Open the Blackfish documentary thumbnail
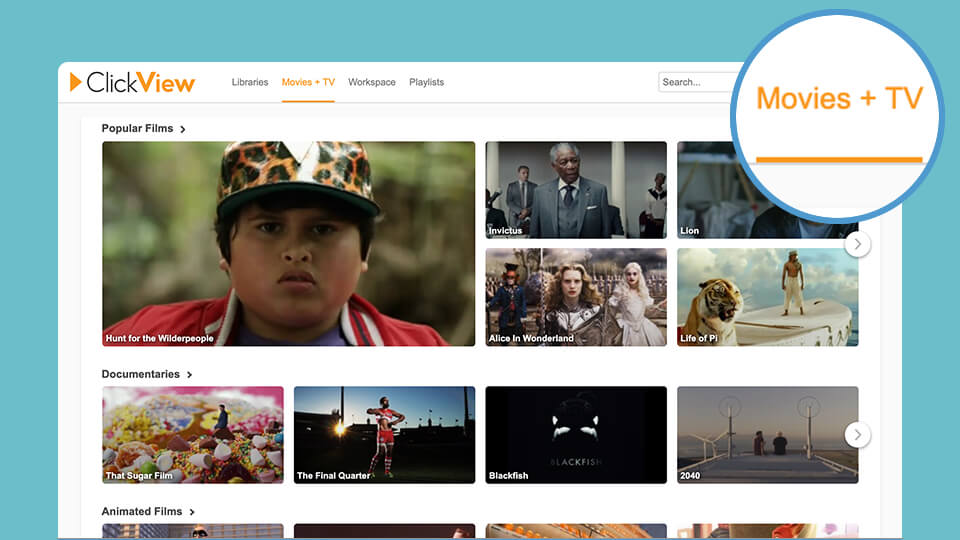 575,434
